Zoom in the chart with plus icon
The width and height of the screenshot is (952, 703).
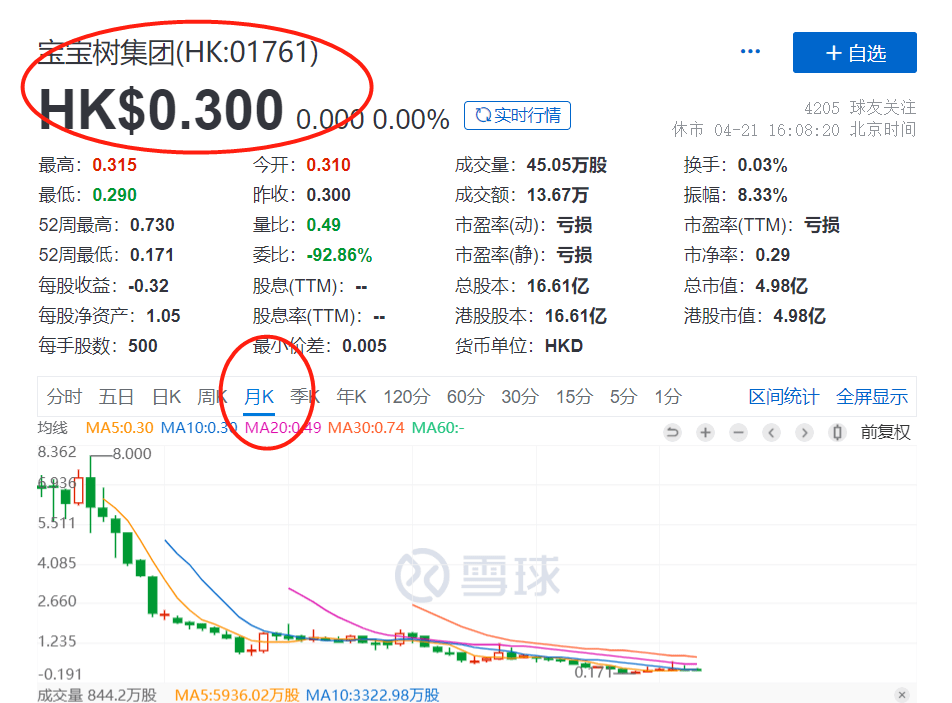[x=706, y=432]
